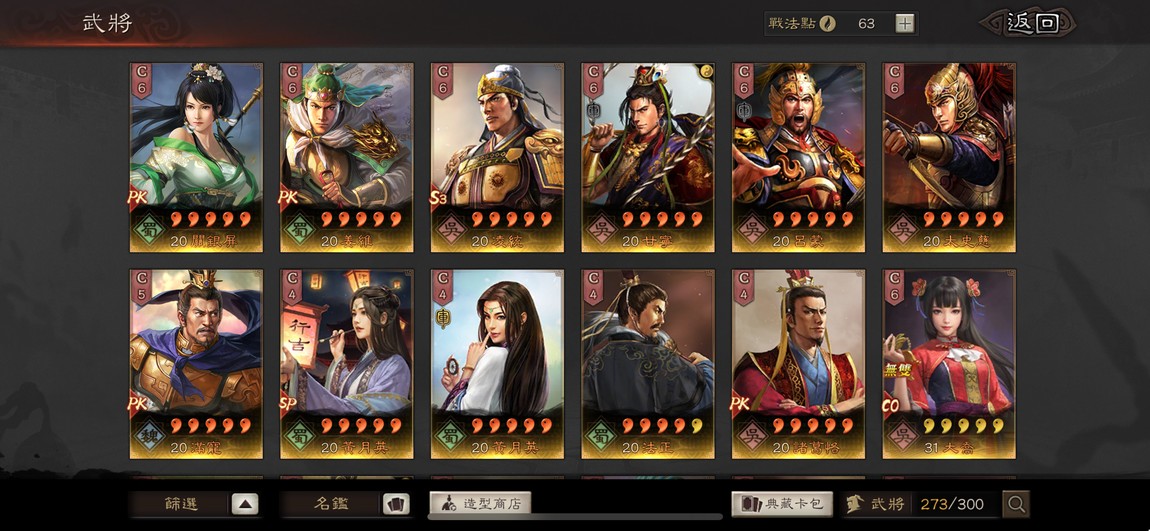
Task: Choose the 甘寧 general card
Action: point(648,158)
